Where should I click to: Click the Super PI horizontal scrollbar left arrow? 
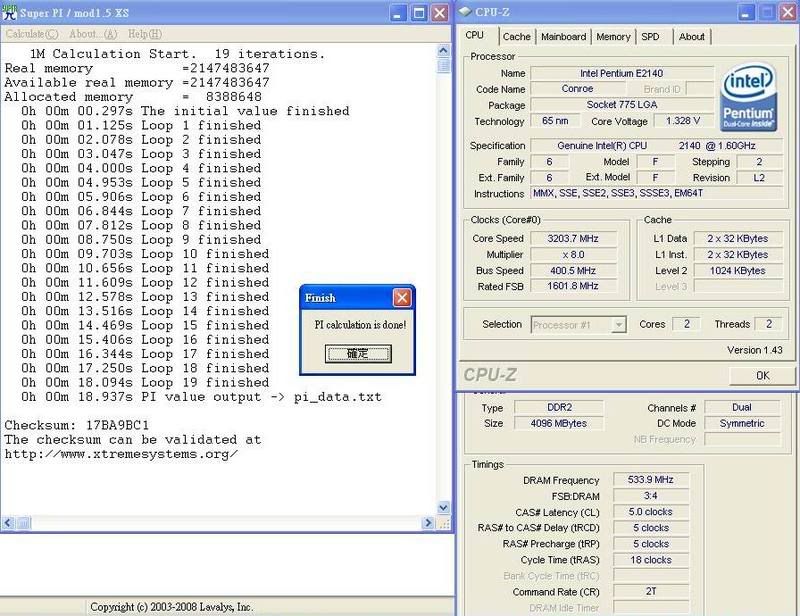8,523
